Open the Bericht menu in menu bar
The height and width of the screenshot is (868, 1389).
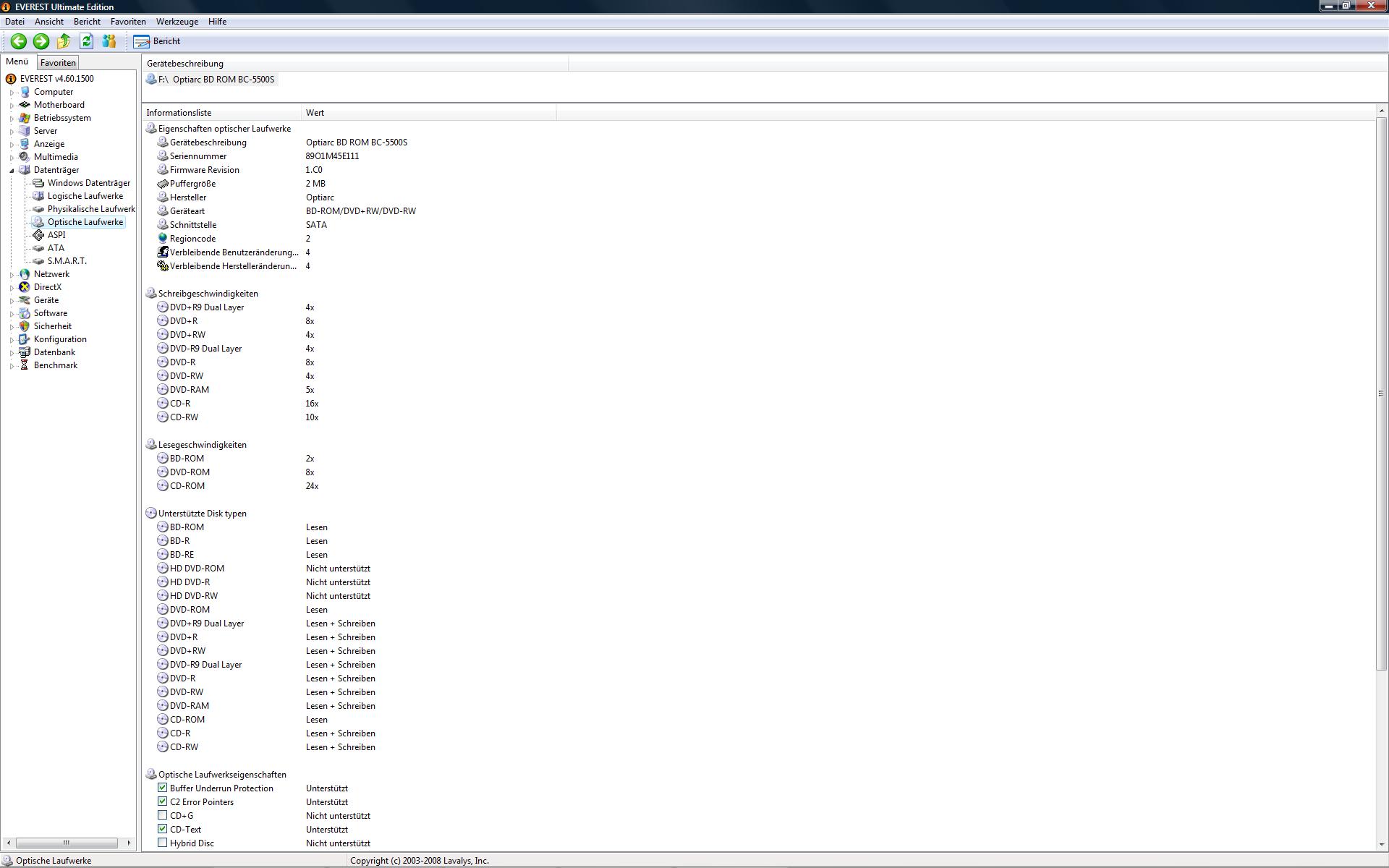[87, 22]
